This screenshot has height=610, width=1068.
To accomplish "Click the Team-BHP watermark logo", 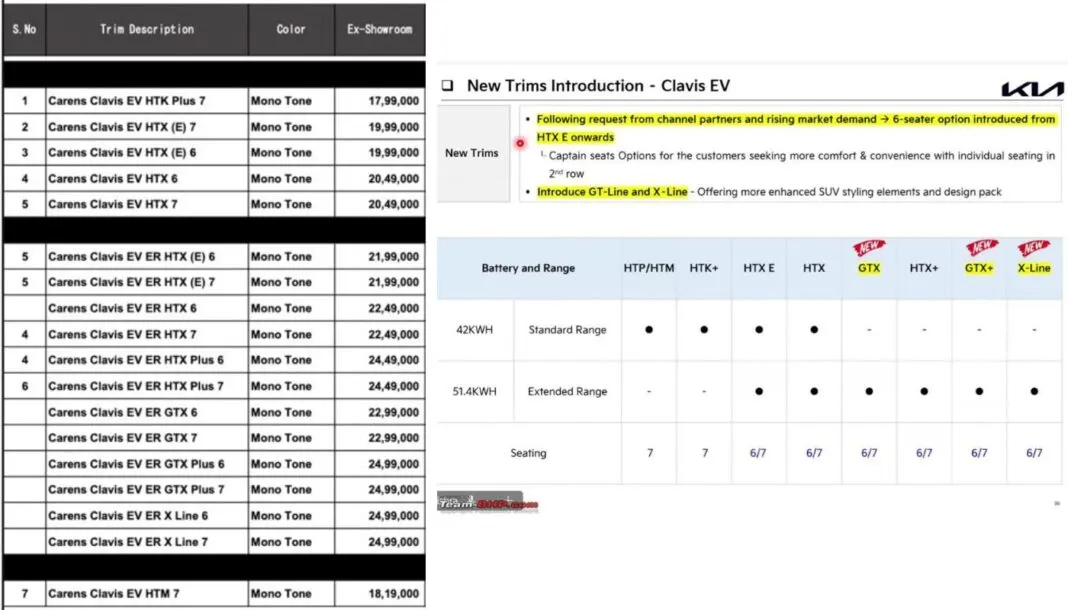I will 488,503.
